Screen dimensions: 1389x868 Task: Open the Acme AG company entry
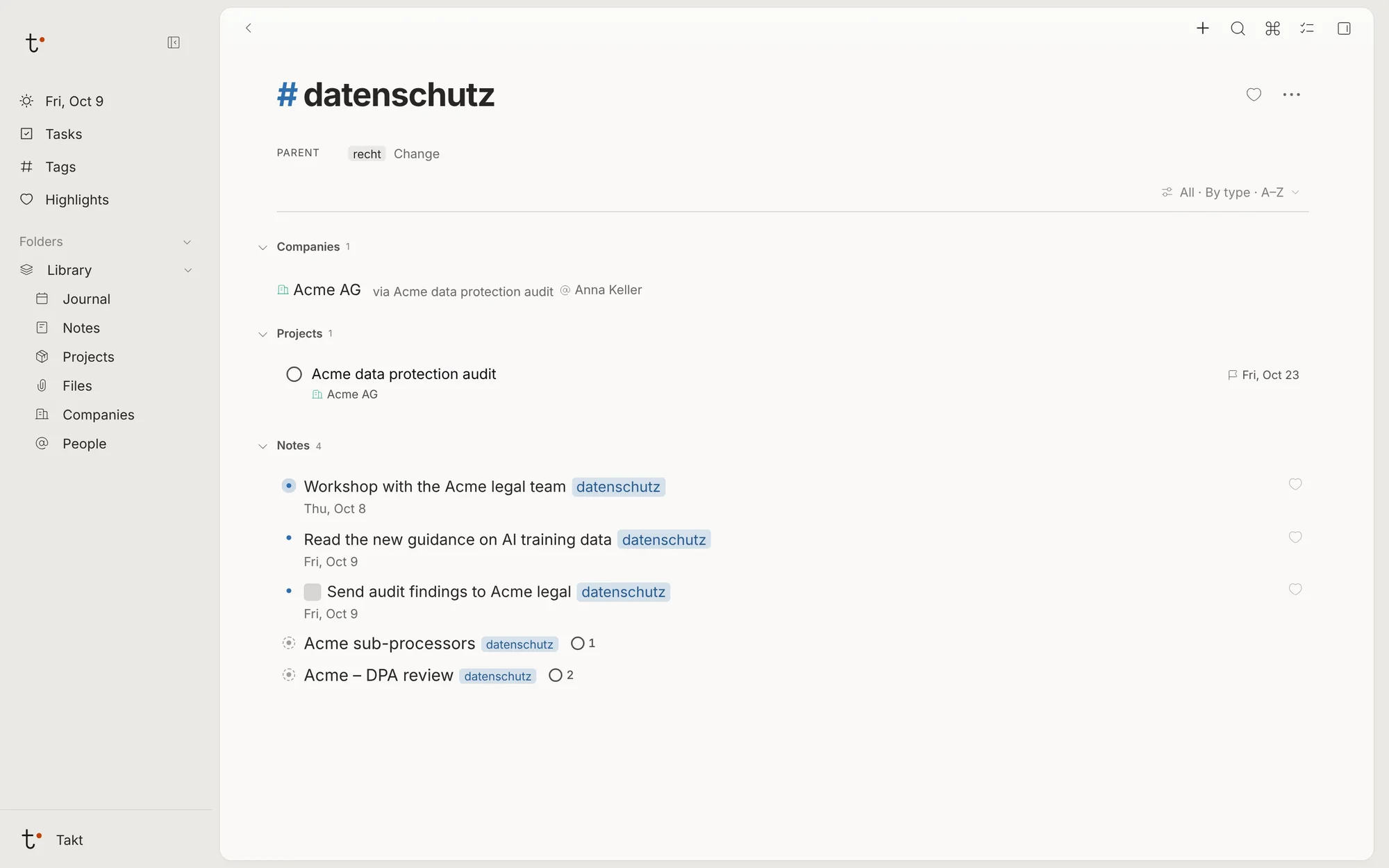click(x=327, y=290)
